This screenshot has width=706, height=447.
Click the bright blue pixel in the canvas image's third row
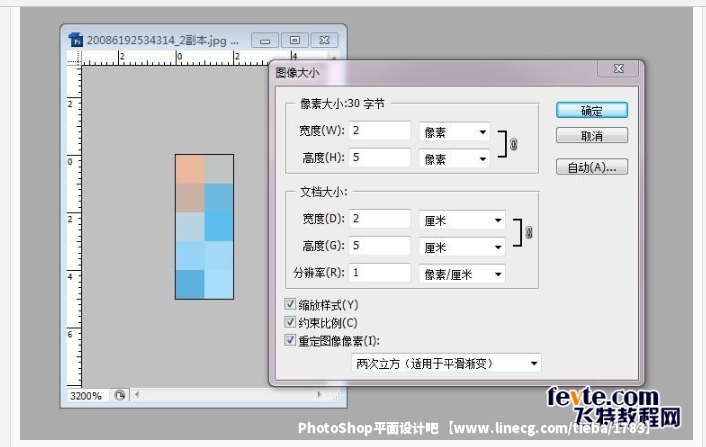click(x=219, y=227)
